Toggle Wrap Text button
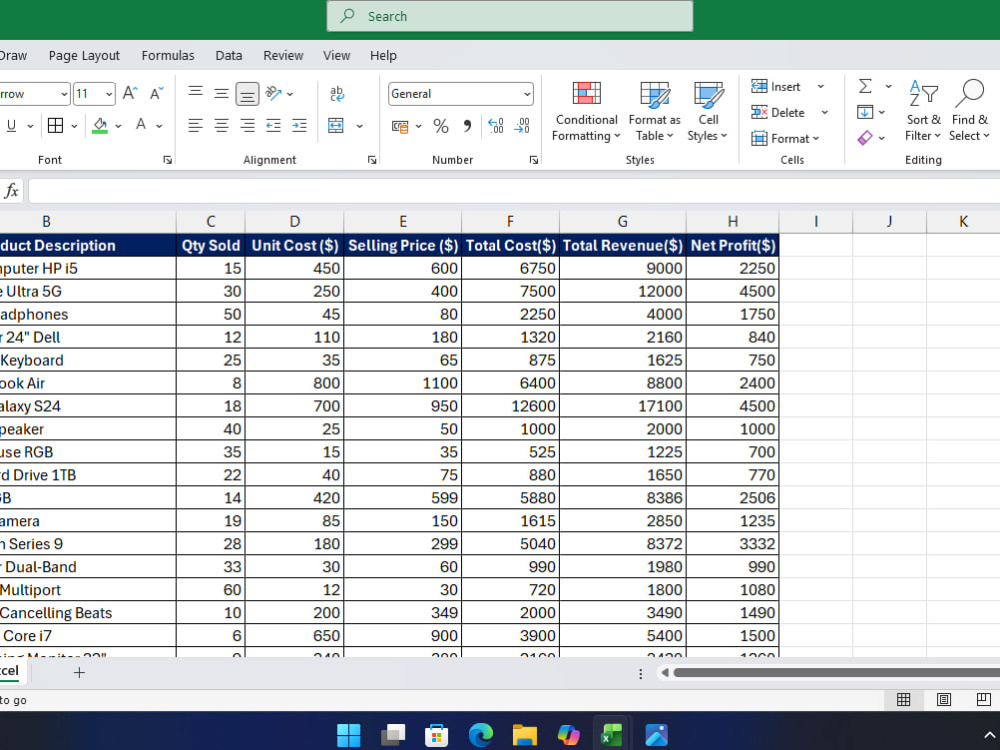The image size is (1000, 750). (337, 94)
